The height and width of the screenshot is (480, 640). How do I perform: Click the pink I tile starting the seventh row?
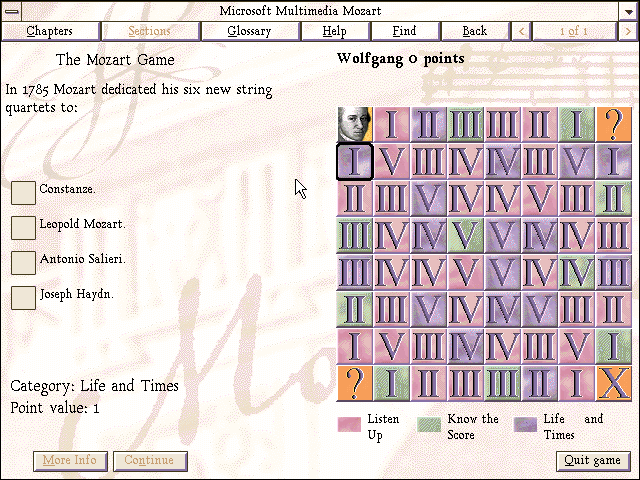tap(355, 346)
